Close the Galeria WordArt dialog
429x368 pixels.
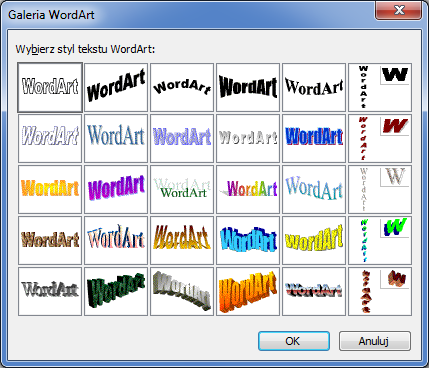click(x=399, y=10)
